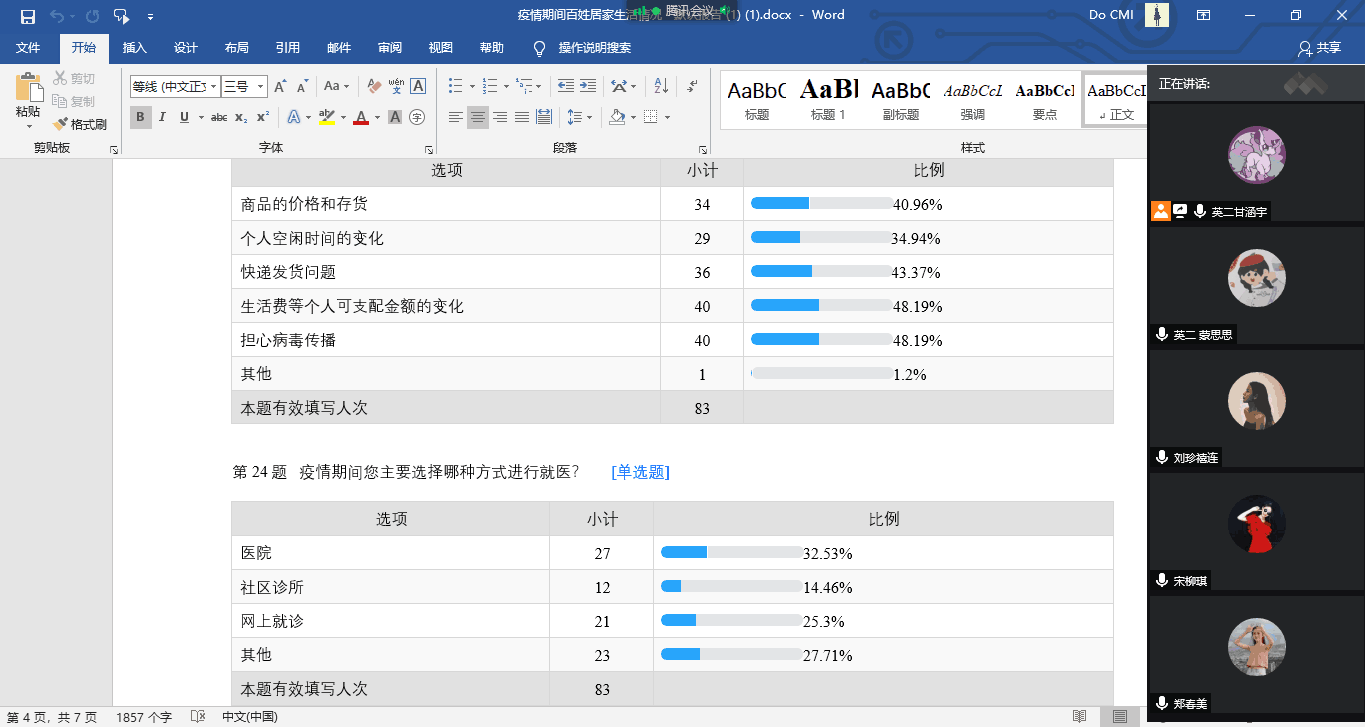Click the microphone icon beside 刘珍禧连
The image size is (1365, 727).
1162,458
